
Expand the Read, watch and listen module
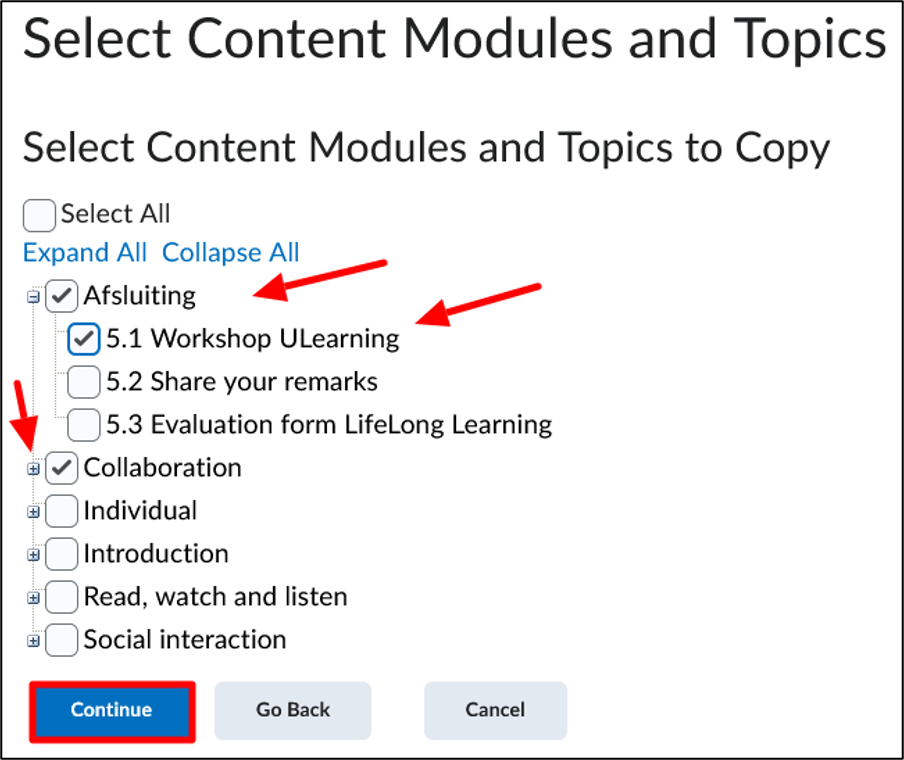pyautogui.click(x=33, y=598)
